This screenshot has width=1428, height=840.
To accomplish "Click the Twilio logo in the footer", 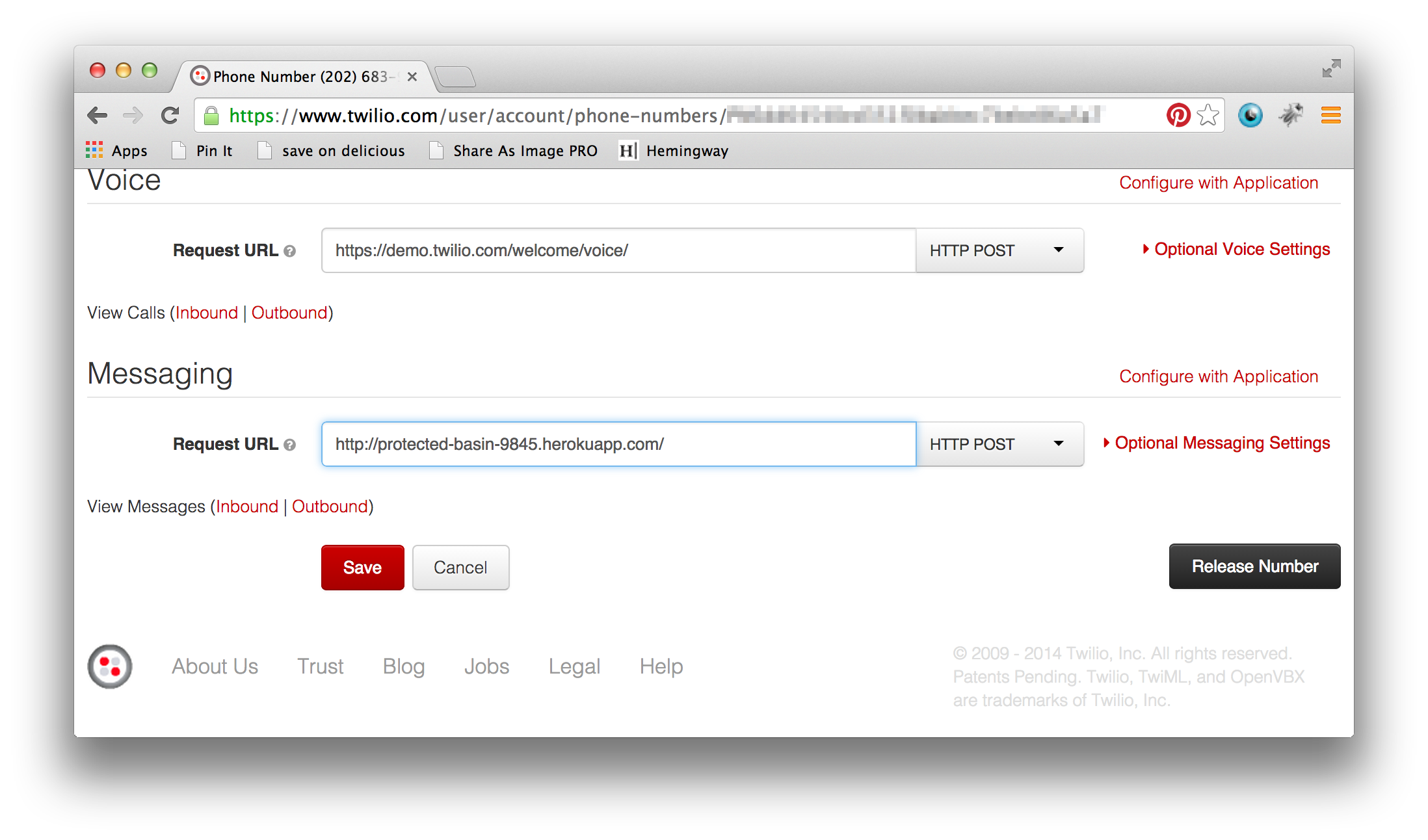I will pos(110,666).
